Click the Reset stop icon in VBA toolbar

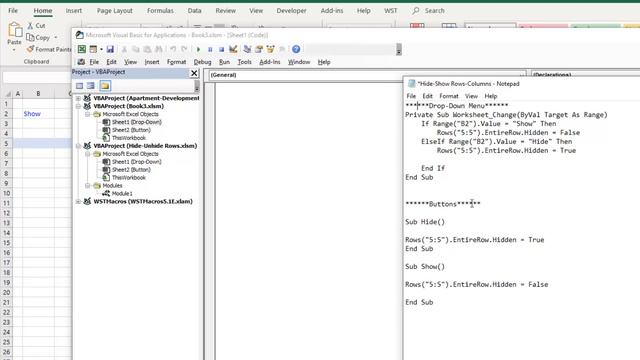[x=221, y=49]
